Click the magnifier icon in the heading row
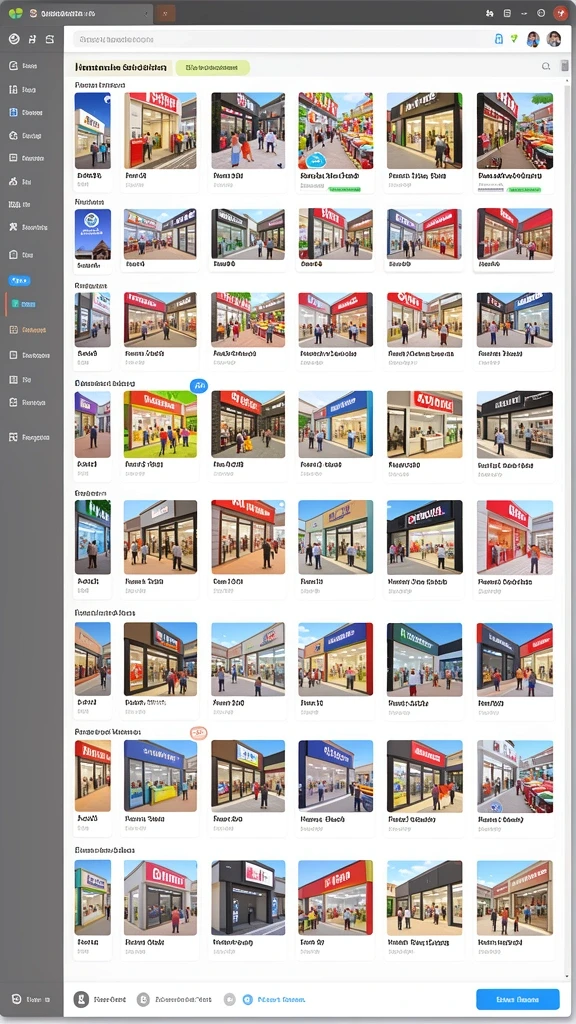 [x=546, y=66]
